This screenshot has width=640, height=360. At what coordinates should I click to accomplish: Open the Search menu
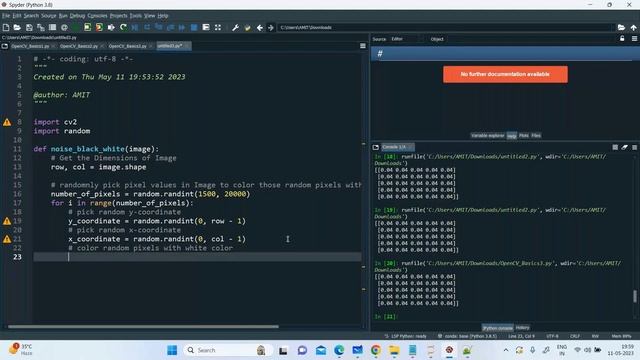[x=31, y=16]
